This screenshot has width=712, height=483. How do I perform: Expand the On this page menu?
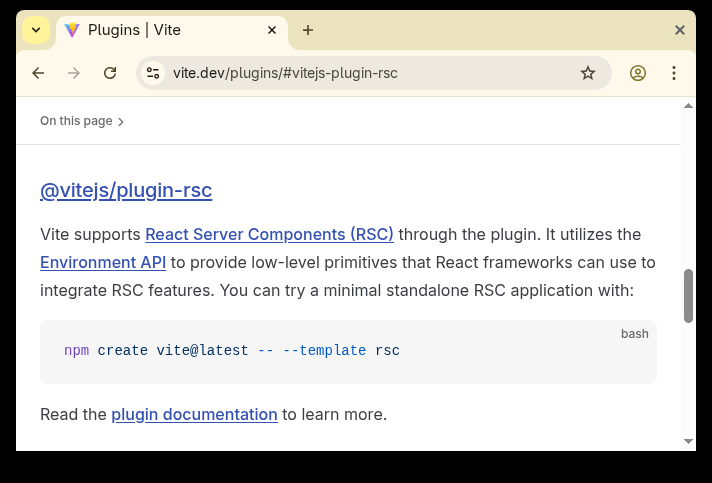[x=82, y=121]
